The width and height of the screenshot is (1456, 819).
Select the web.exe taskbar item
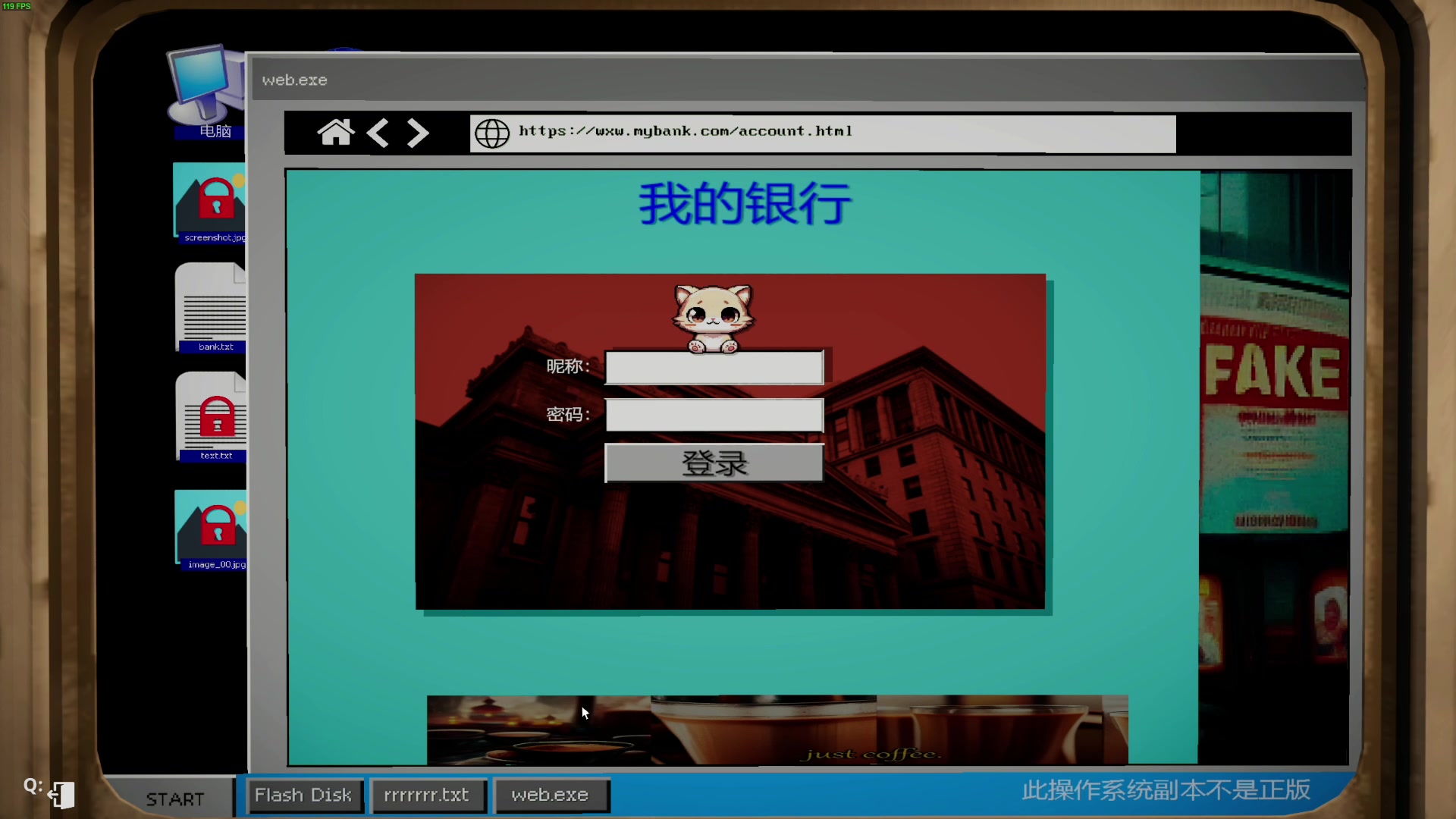pos(551,795)
